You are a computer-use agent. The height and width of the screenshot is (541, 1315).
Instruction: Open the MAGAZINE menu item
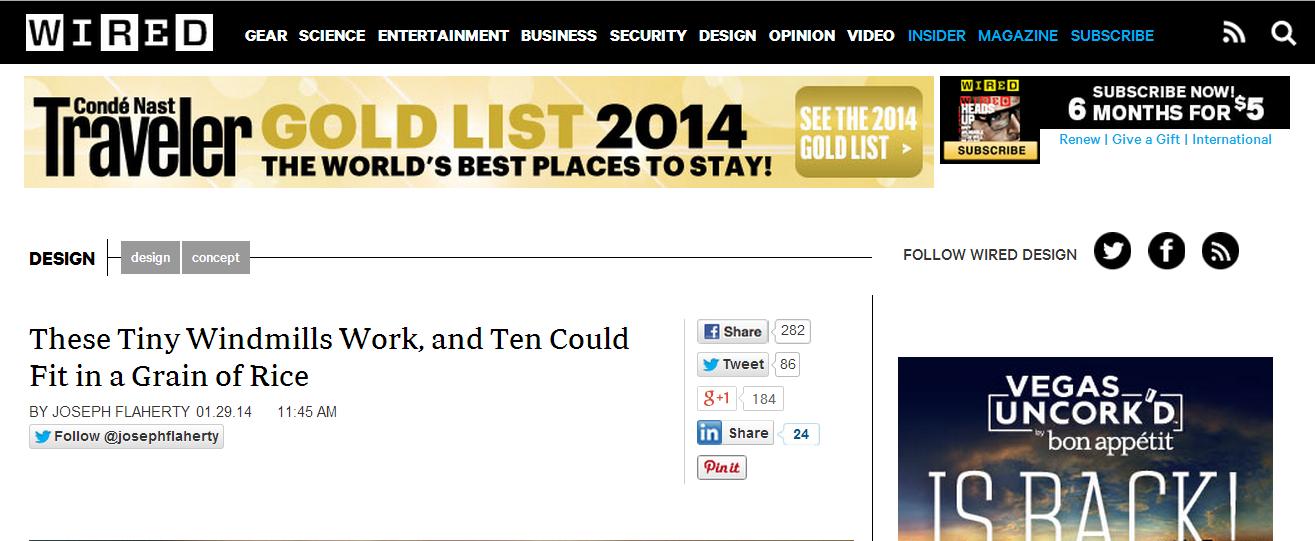(1017, 35)
